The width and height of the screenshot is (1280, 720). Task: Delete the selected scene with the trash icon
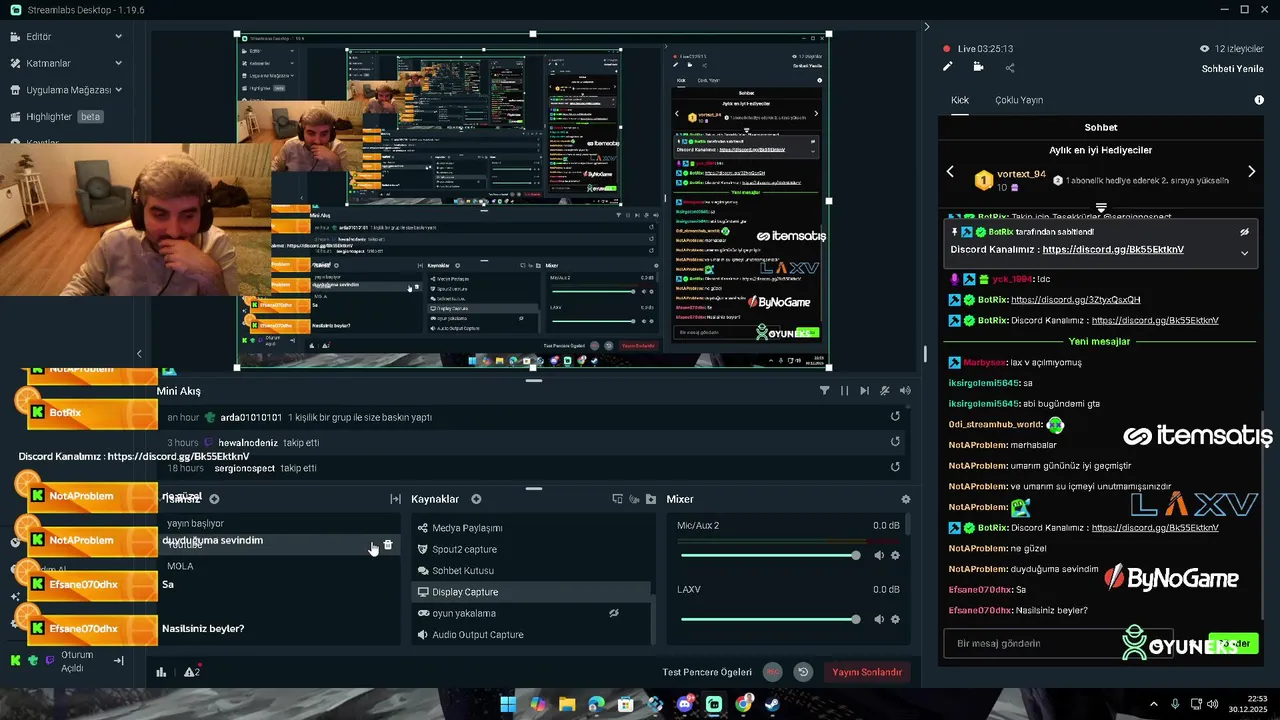click(x=388, y=545)
